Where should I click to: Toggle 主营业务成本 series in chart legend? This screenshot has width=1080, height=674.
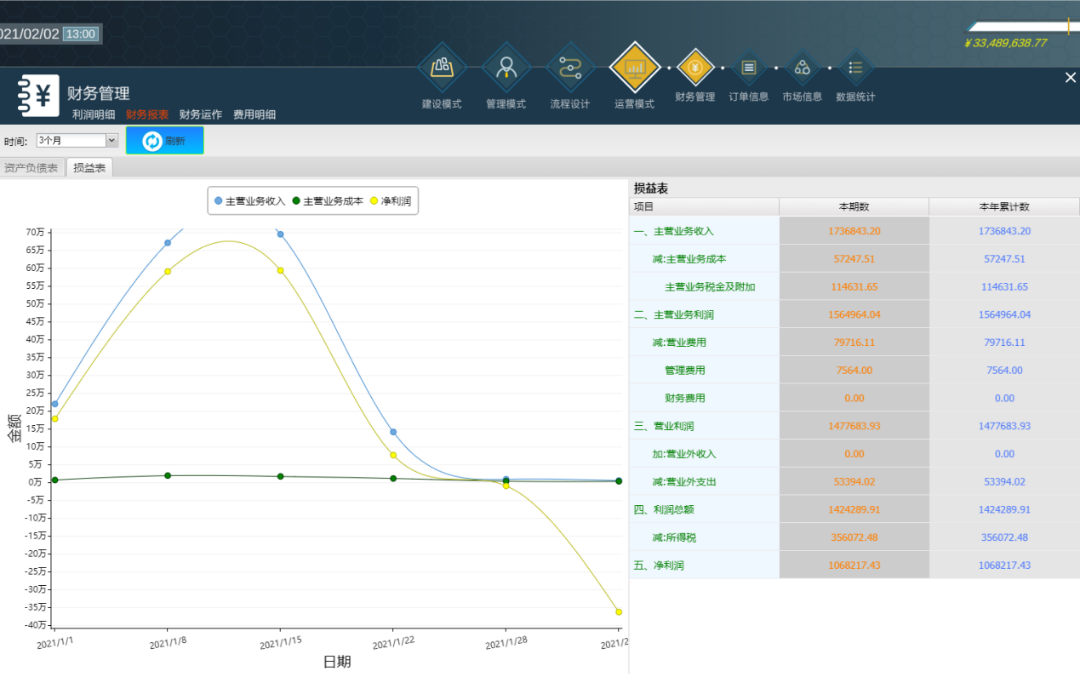[x=327, y=201]
